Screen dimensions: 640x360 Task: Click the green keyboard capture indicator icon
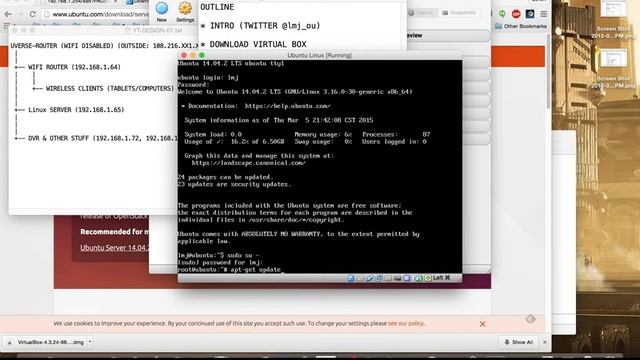[428, 278]
